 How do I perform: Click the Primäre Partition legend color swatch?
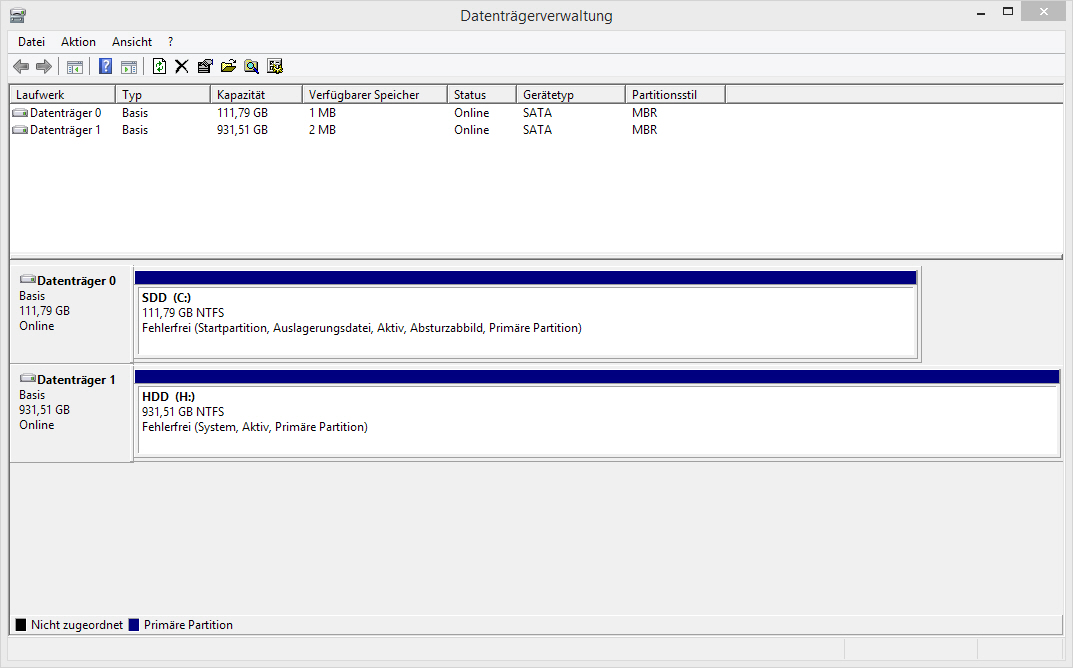coord(134,625)
